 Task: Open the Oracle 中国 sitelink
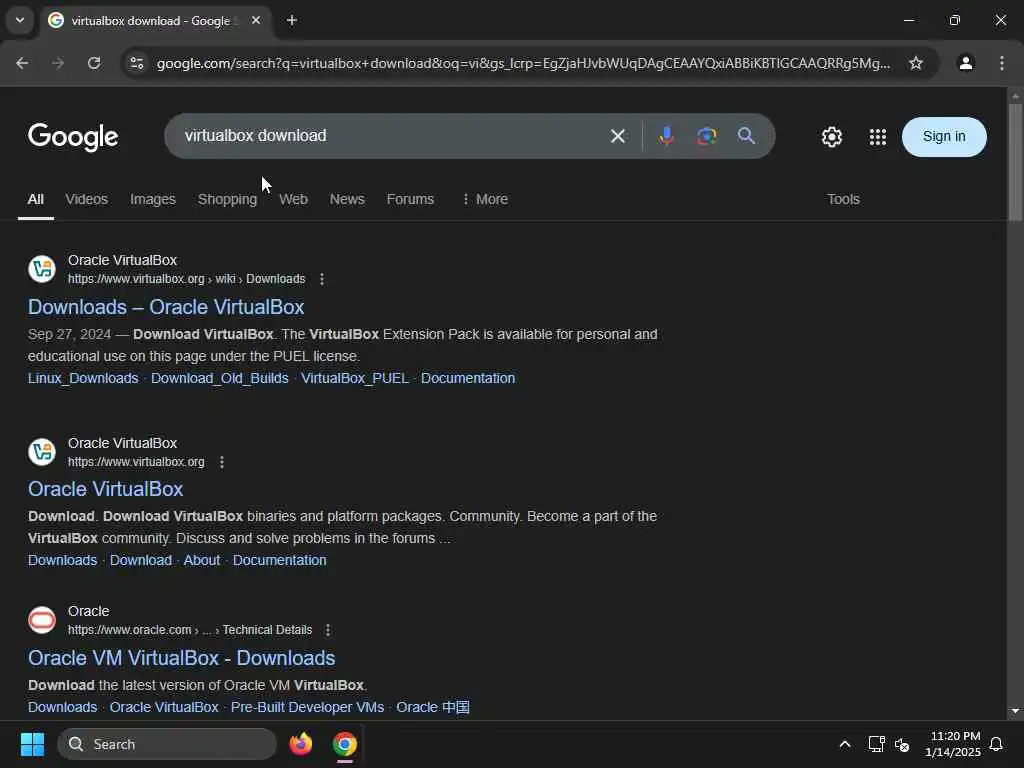(433, 707)
